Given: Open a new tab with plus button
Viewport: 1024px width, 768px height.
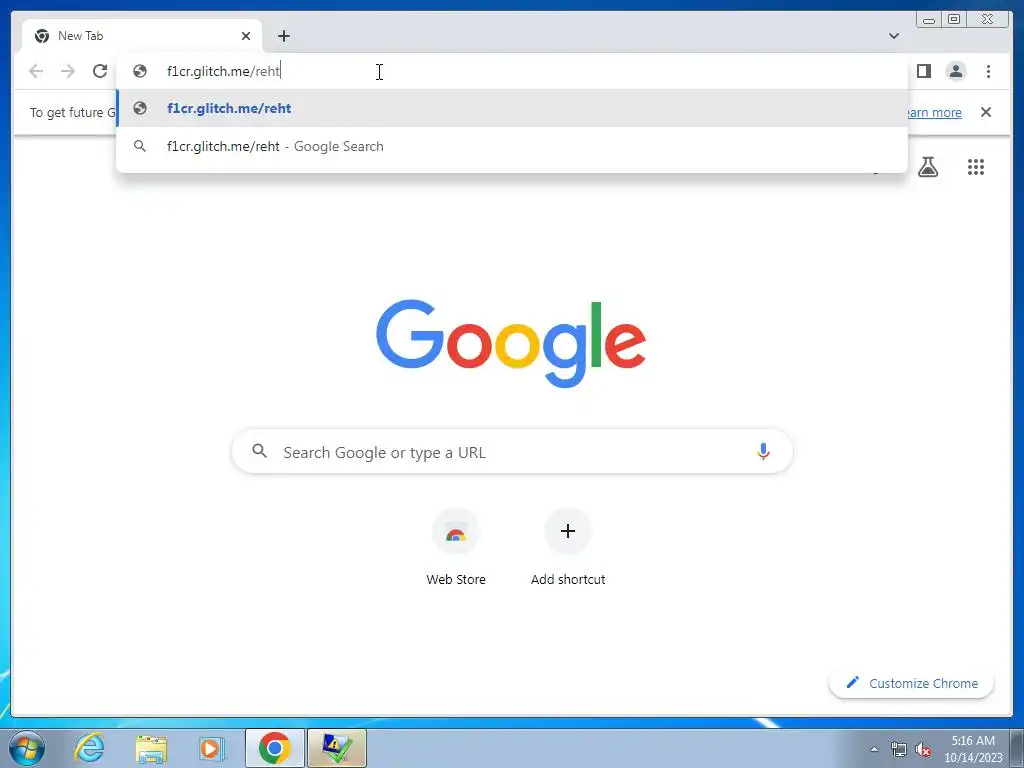Looking at the screenshot, I should coord(283,36).
